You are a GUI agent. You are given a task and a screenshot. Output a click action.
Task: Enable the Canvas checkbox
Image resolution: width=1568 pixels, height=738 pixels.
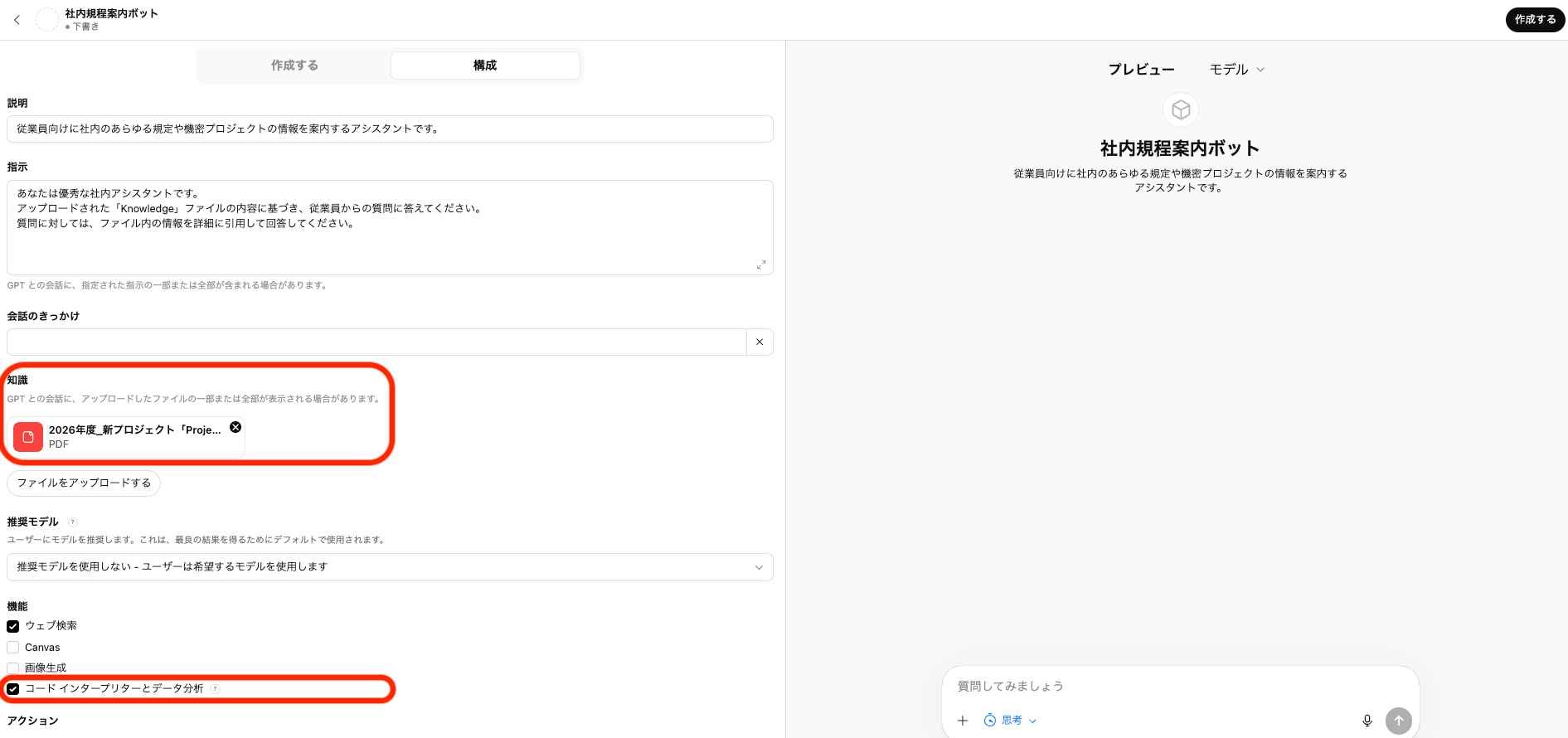click(13, 648)
